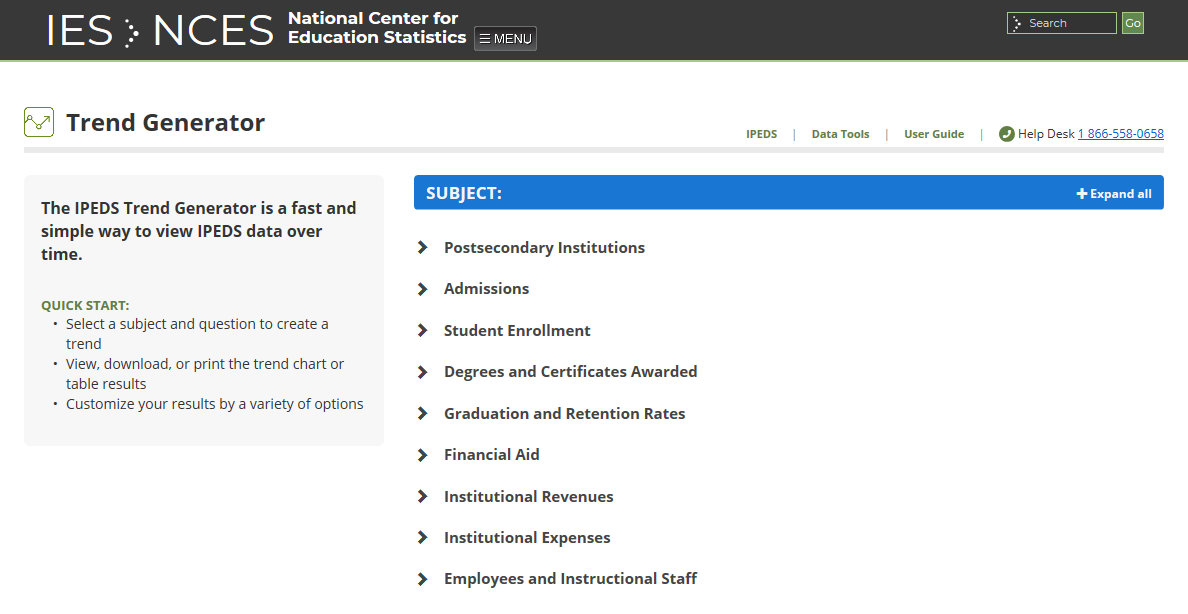This screenshot has height=614, width=1188.
Task: Click the National Center for Education Statistics title
Action: pos(377,28)
